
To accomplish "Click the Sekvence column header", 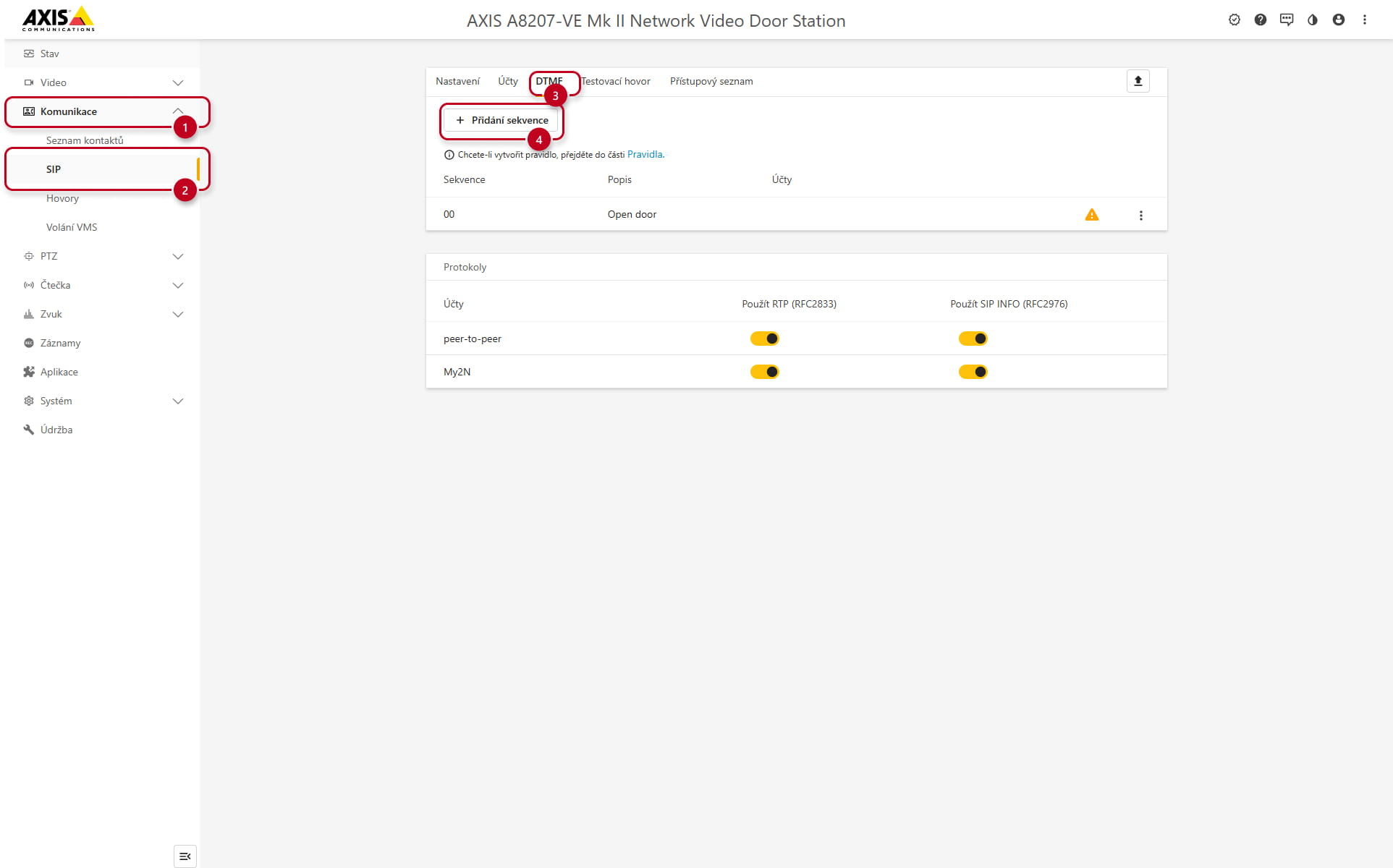I will tap(464, 179).
